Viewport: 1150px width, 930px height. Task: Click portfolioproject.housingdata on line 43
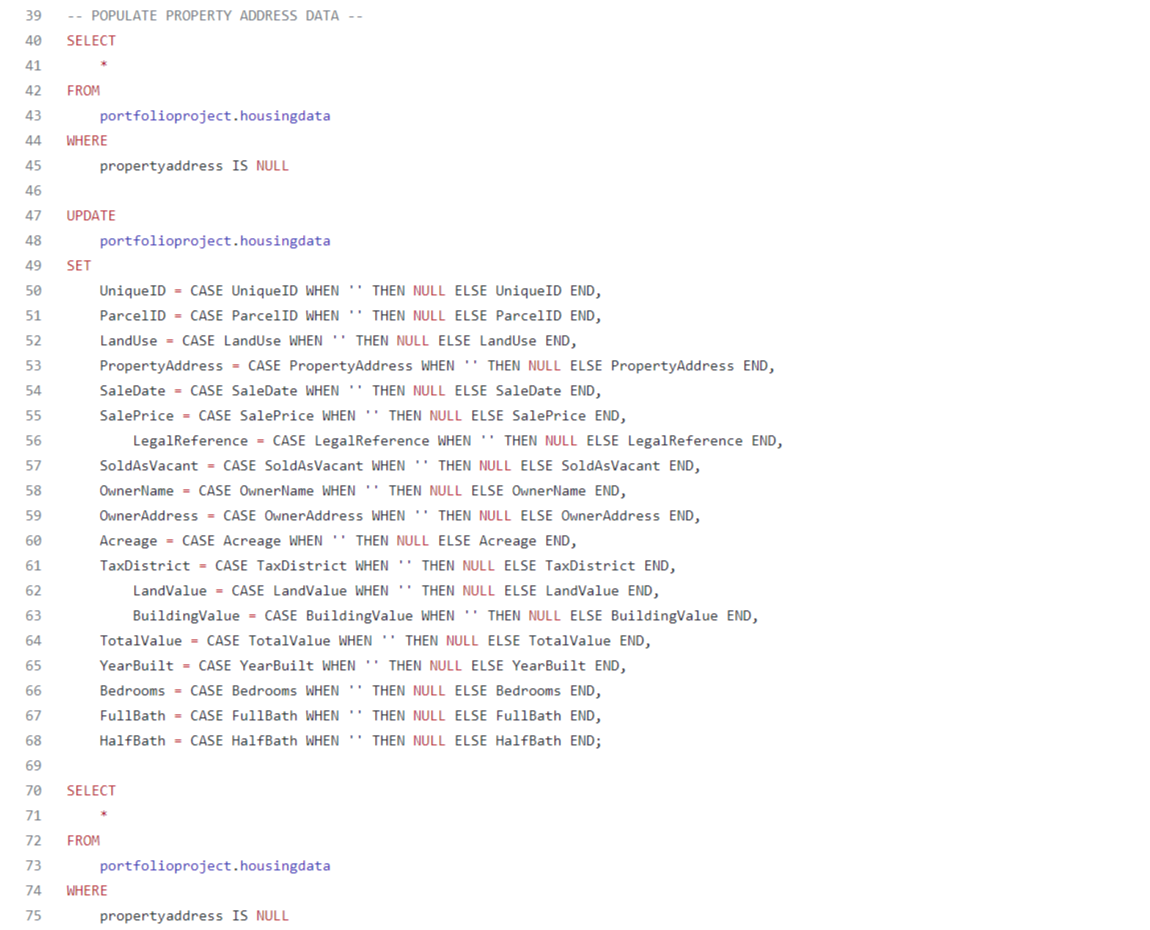click(x=215, y=116)
